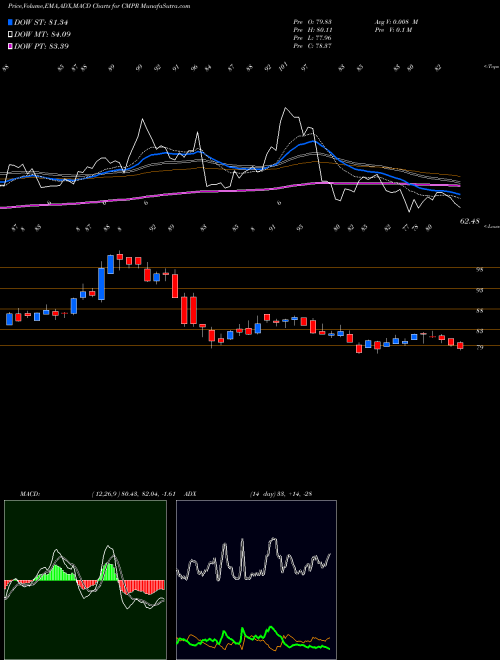Click the 101 label above the EMA chart
Image resolution: width=500 pixels, height=660 pixels.
point(283,67)
